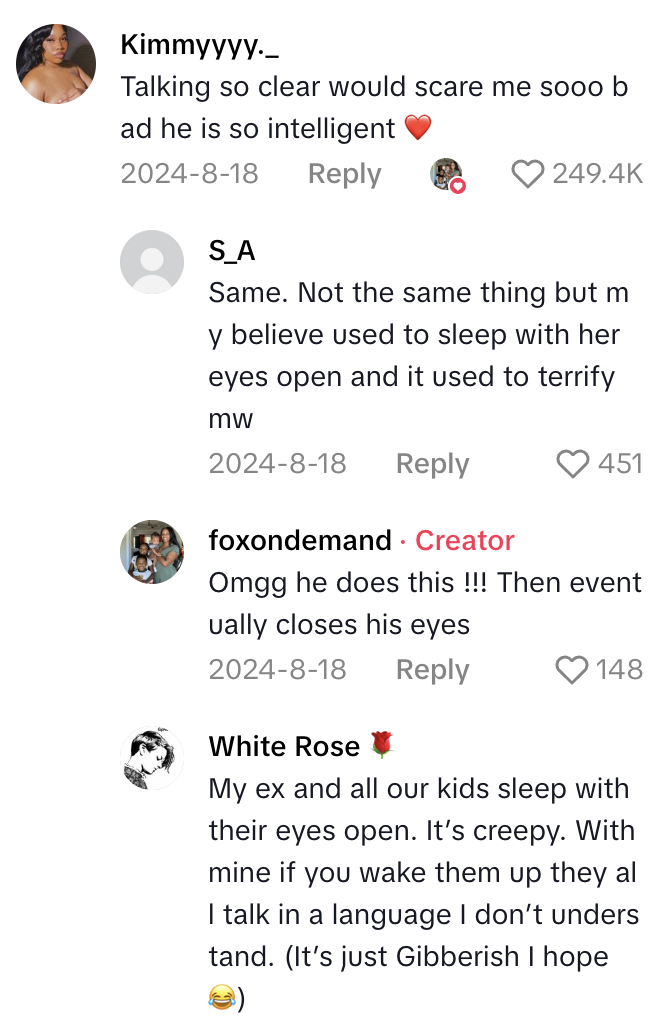Tap the red heart emoji in Kimmyyyy._'s comment

click(420, 128)
